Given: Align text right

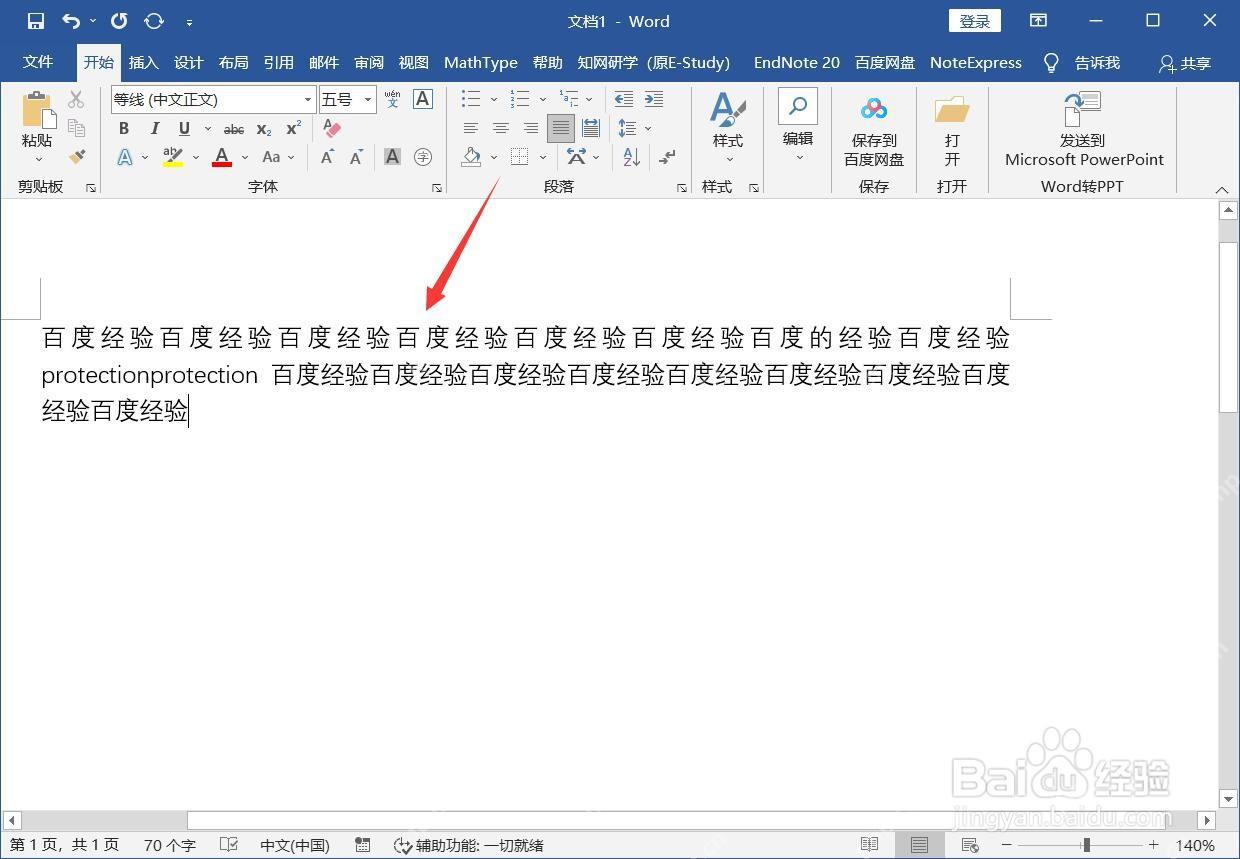Looking at the screenshot, I should click(x=530, y=128).
